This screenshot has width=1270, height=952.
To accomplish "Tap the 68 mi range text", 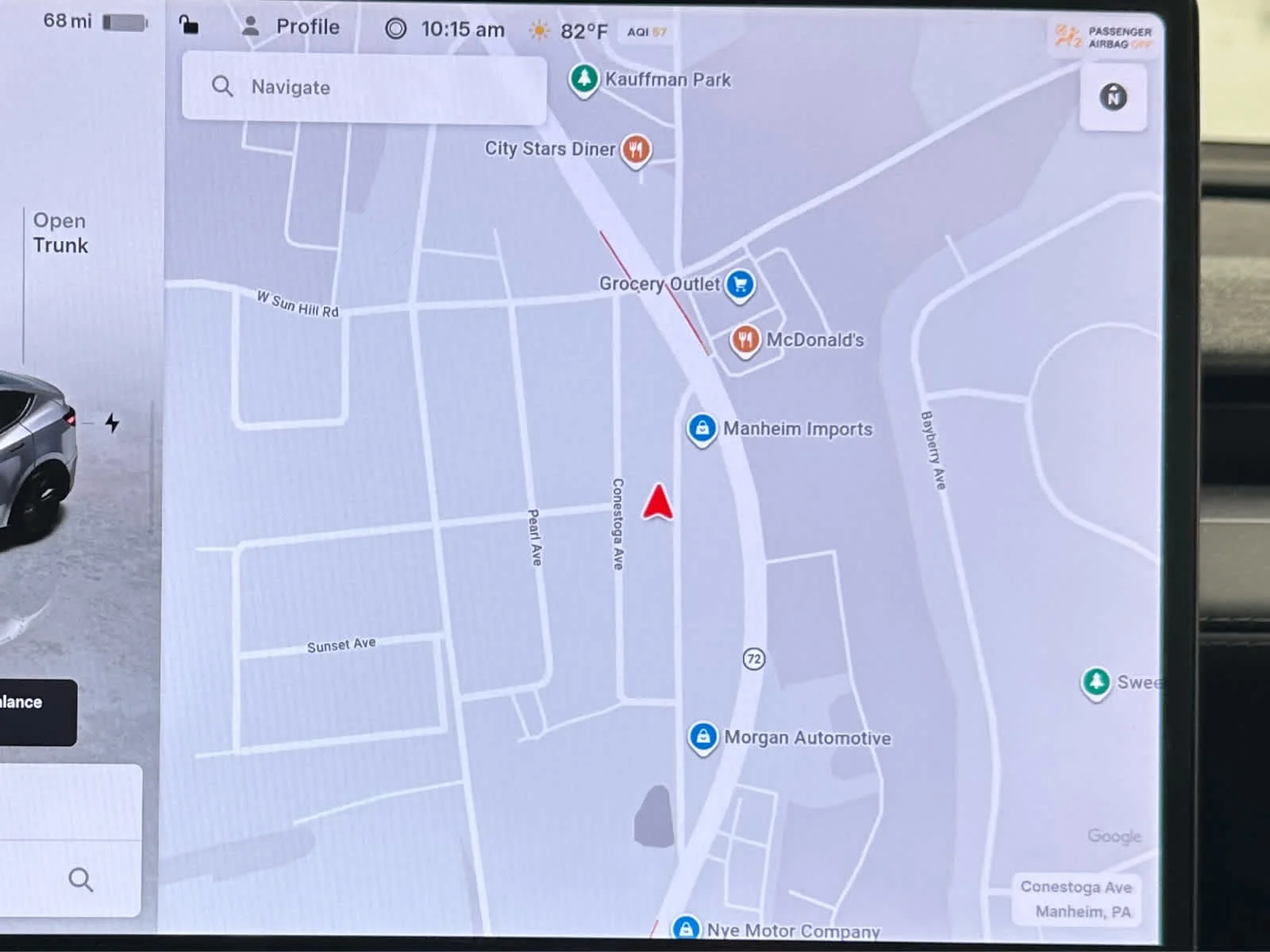I will click(67, 21).
